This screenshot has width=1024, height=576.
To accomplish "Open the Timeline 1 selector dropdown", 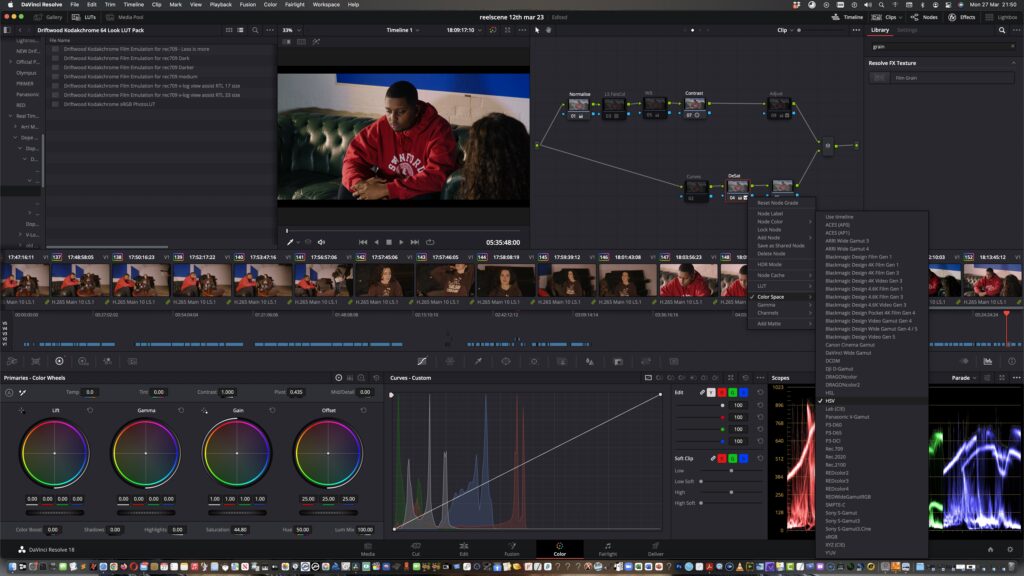I will 402,30.
